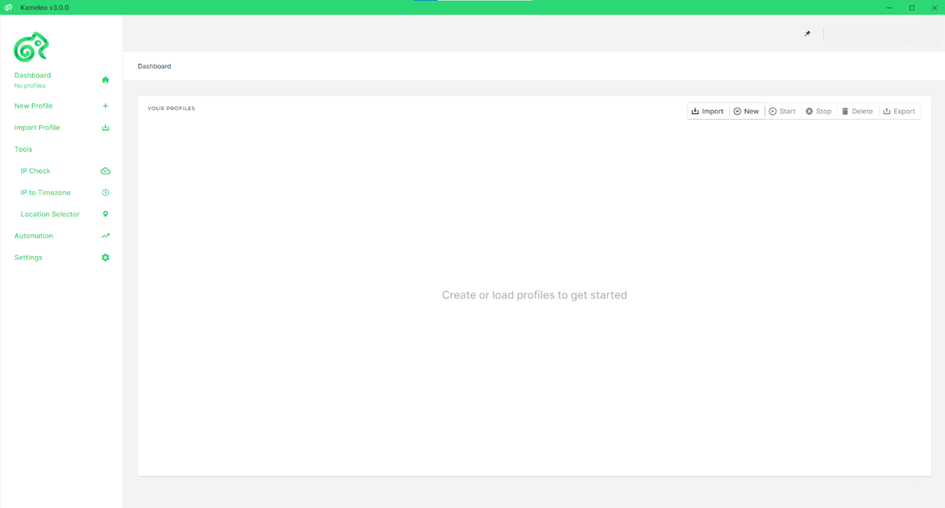Click the YOUR PROFILES heading
The height and width of the screenshot is (508, 945).
point(171,108)
